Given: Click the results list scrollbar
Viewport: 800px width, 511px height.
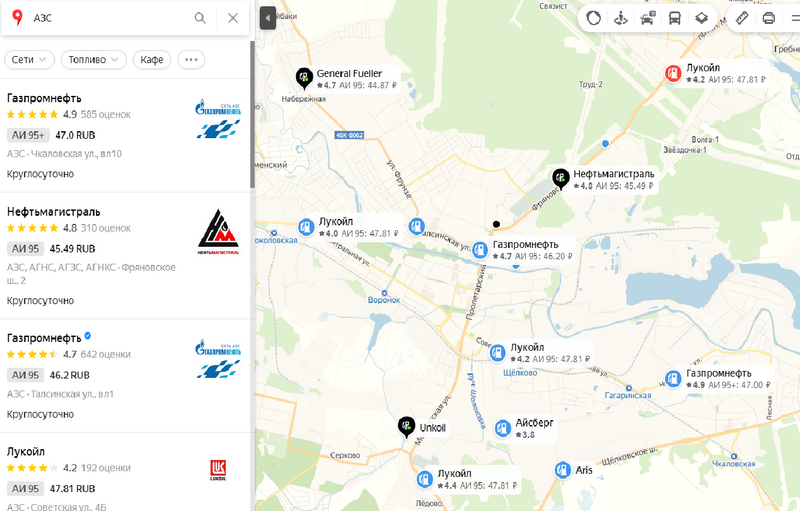Looking at the screenshot, I should pos(252,115).
